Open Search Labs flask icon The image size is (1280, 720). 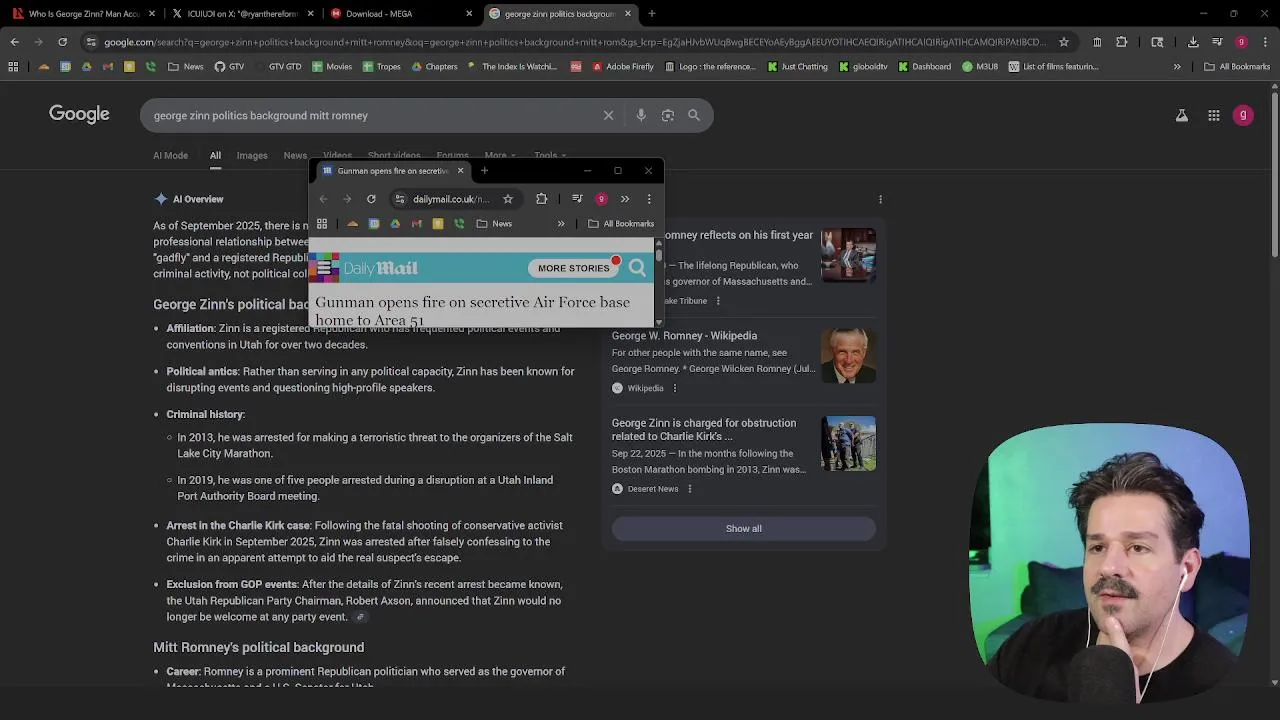[1182, 116]
